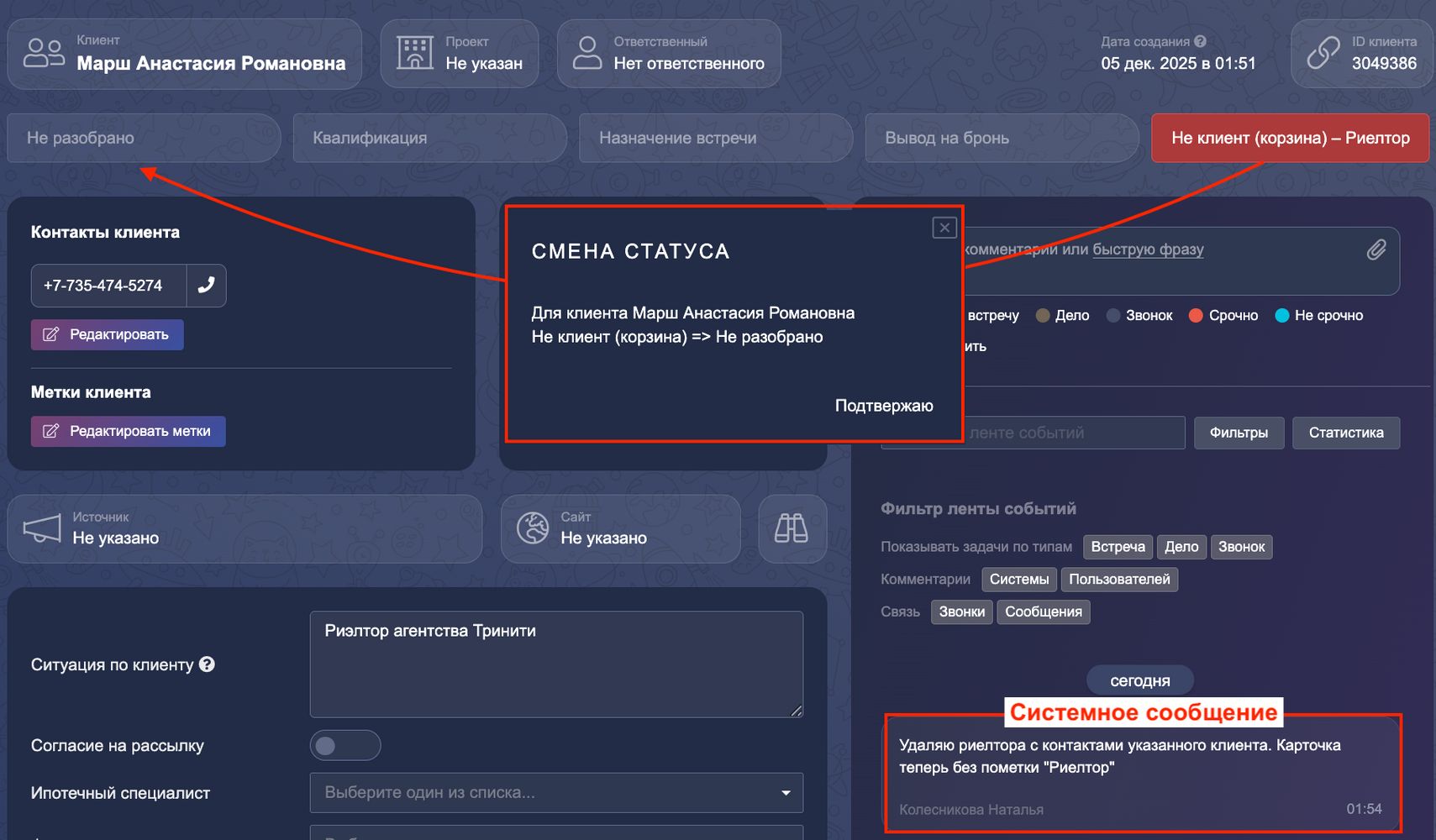1436x840 pixels.
Task: Toggle the Пользователей comments filter
Action: (x=1119, y=580)
